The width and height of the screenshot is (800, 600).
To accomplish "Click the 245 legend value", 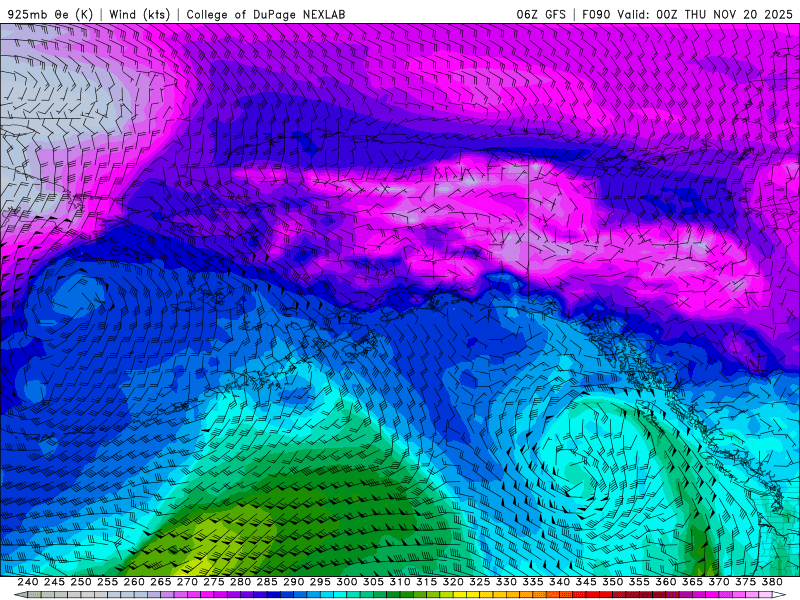I will tap(55, 582).
